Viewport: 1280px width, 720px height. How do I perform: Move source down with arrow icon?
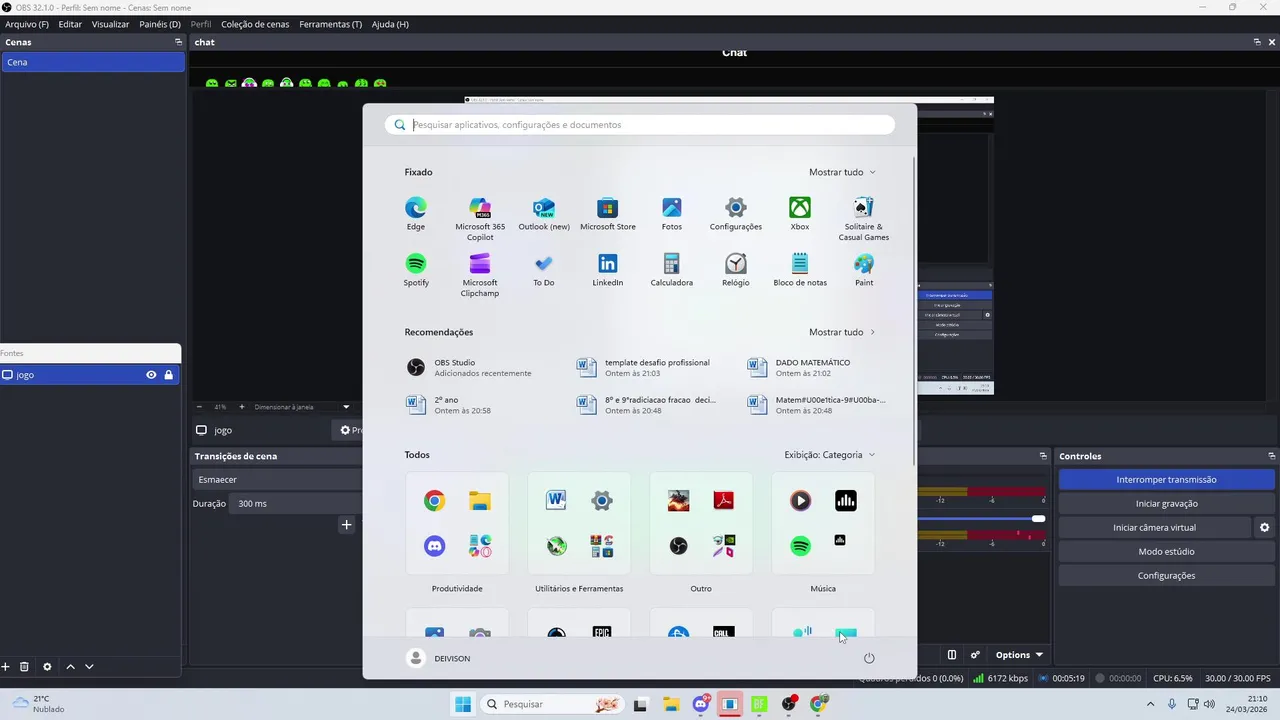pos(89,666)
